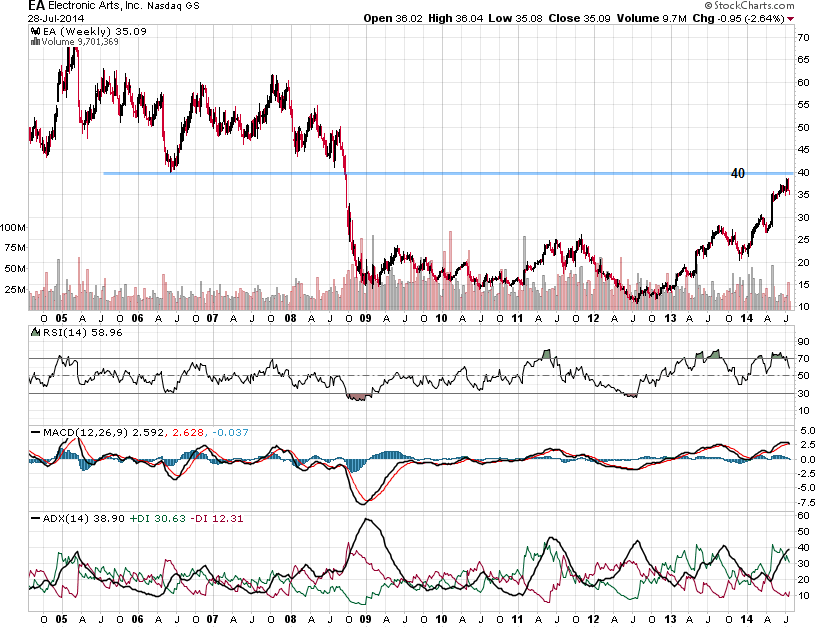This screenshot has width=815, height=627.
Task: Click the 45 price axis label
Action: [803, 150]
